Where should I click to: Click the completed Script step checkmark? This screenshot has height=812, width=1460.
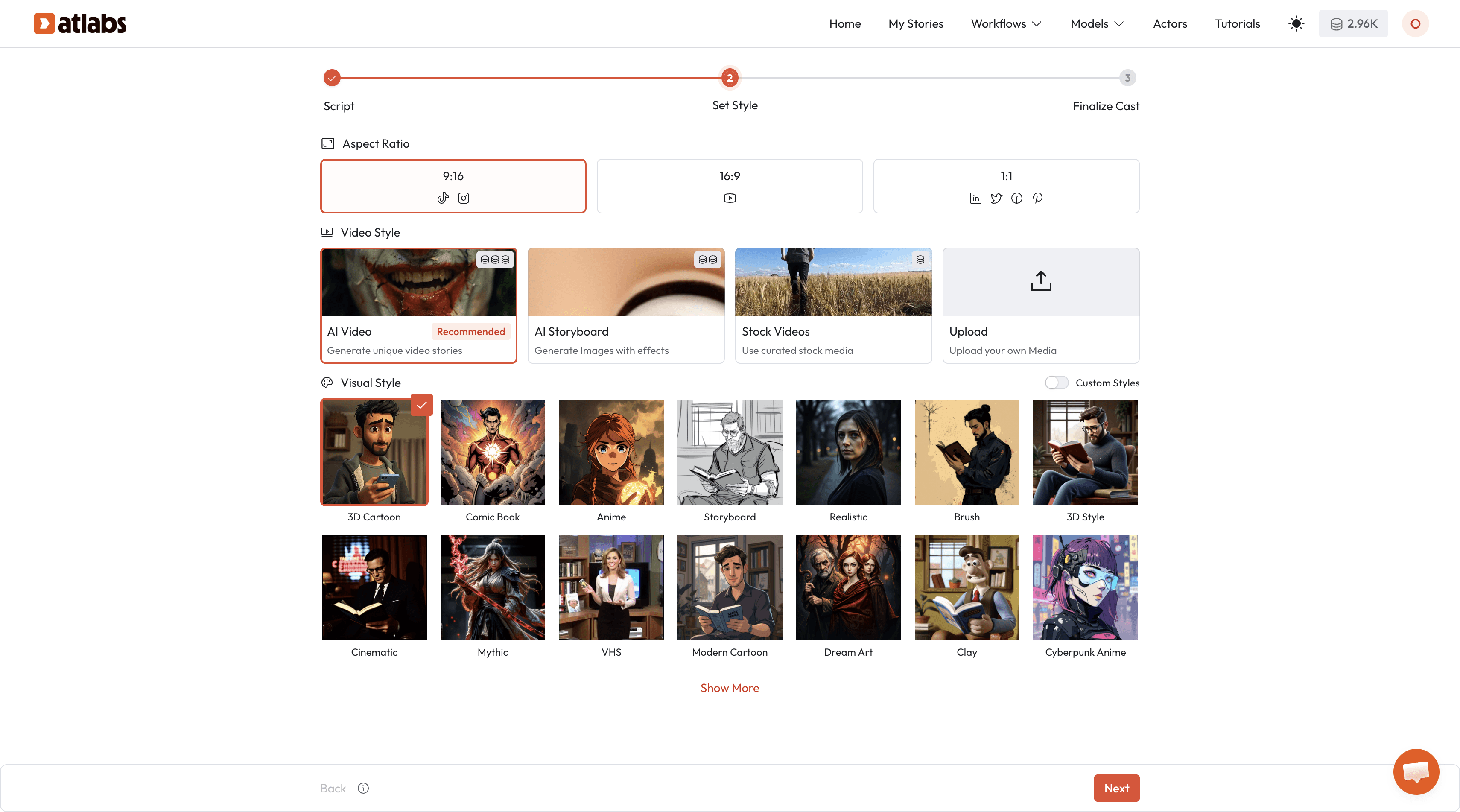pos(332,78)
